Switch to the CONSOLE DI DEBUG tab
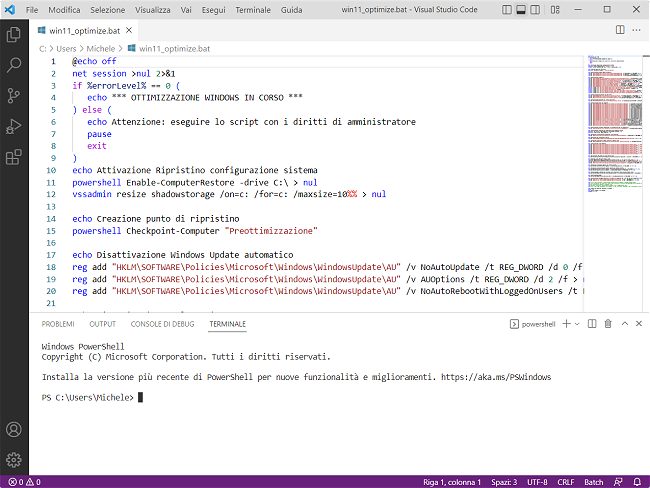 point(162,324)
